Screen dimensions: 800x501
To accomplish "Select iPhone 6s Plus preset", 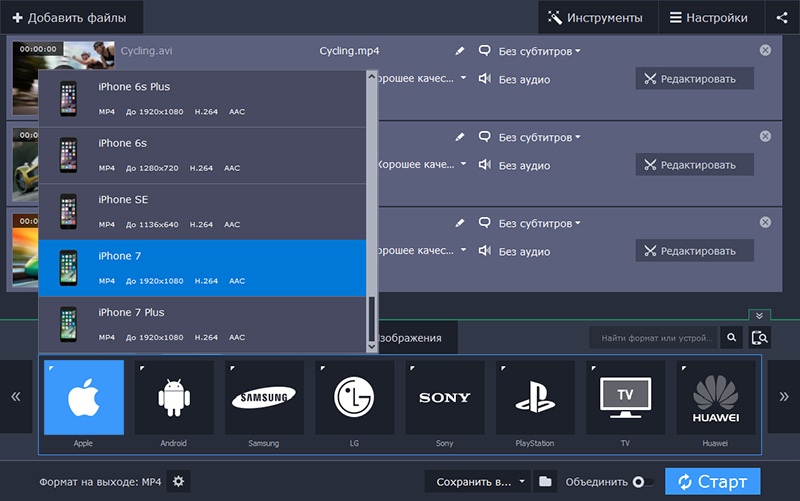I will pos(203,99).
